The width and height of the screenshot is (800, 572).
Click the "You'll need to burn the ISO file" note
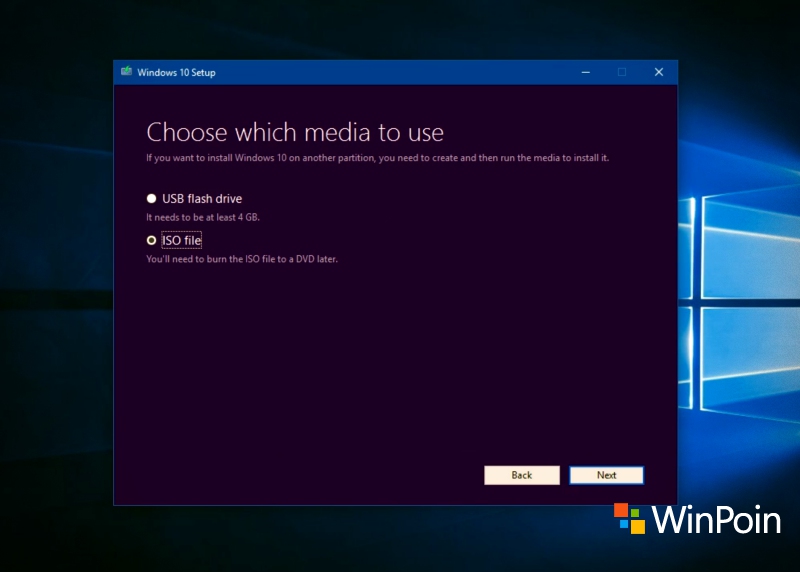[x=242, y=259]
